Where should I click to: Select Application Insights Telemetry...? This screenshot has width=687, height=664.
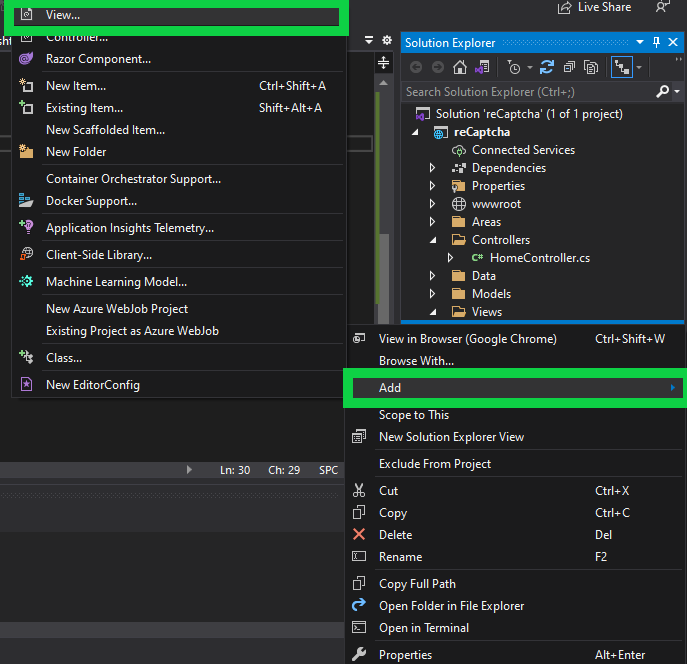pos(178,228)
